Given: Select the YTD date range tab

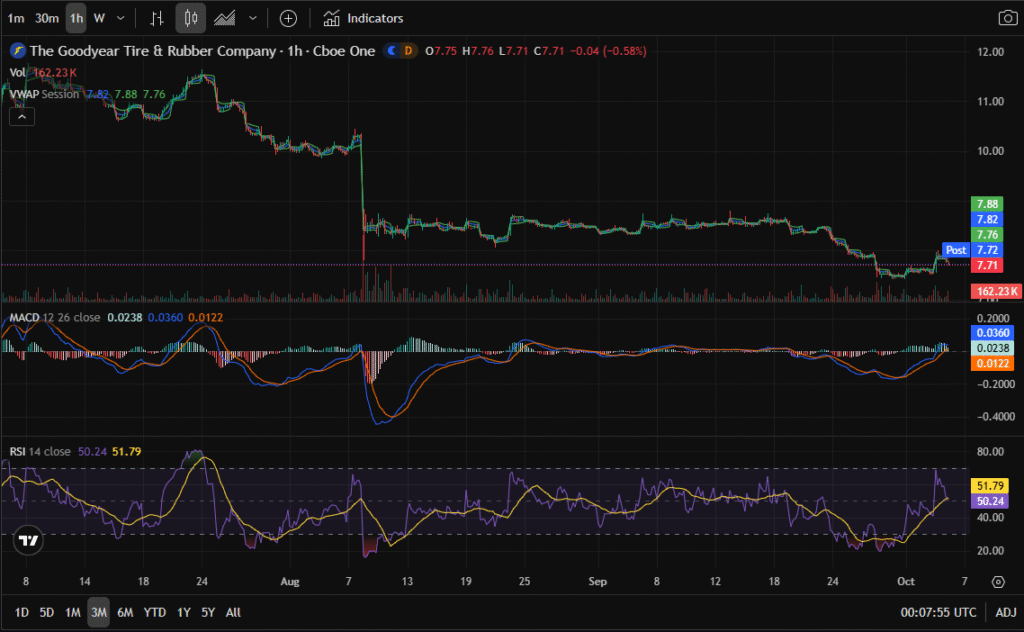Looking at the screenshot, I should [154, 612].
